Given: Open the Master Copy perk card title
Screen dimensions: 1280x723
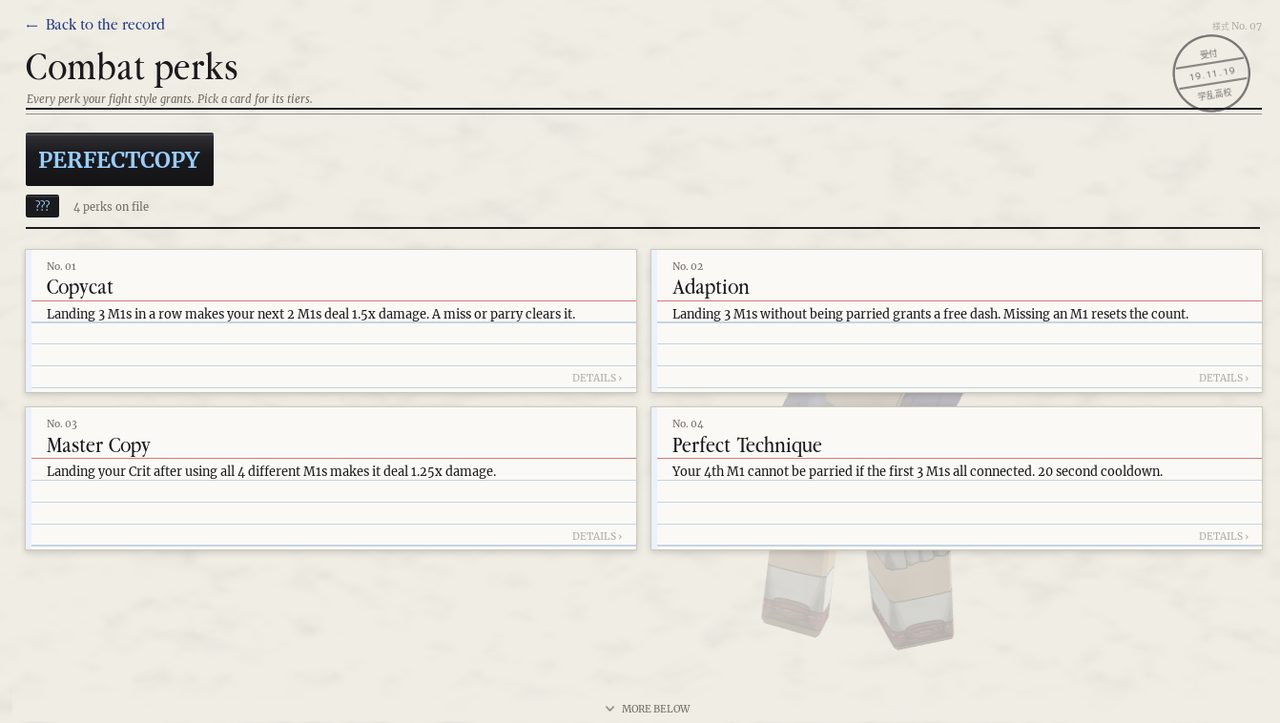Looking at the screenshot, I should pyautogui.click(x=98, y=445).
